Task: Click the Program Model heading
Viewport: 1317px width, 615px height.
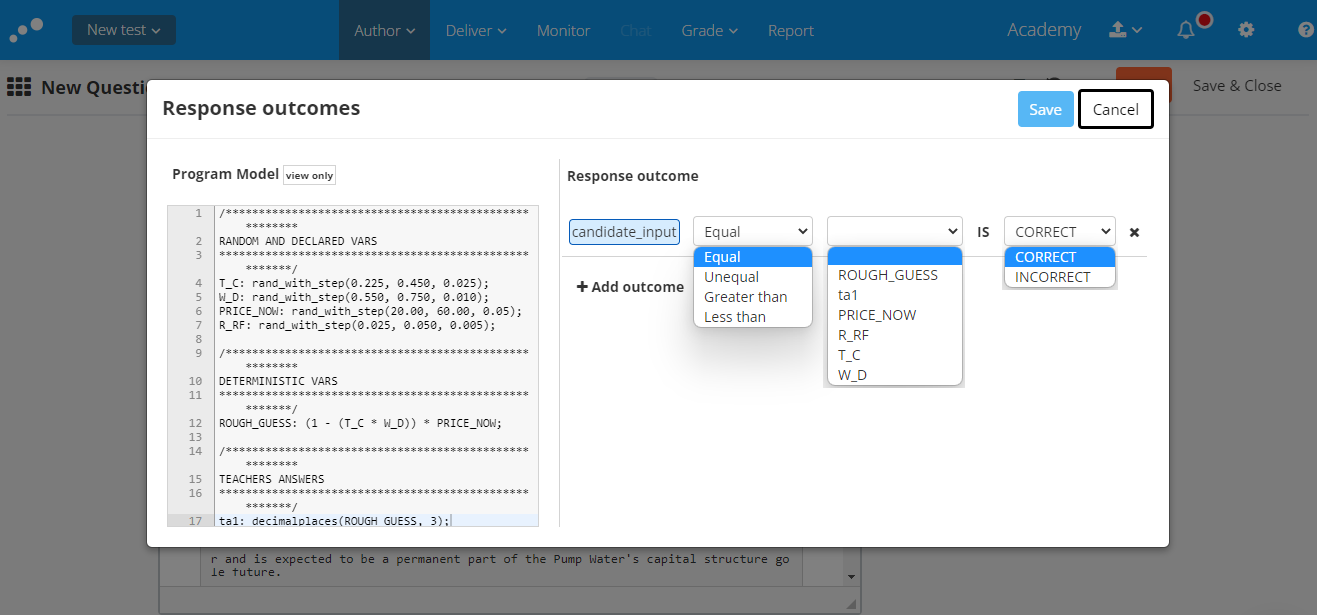Action: [225, 174]
